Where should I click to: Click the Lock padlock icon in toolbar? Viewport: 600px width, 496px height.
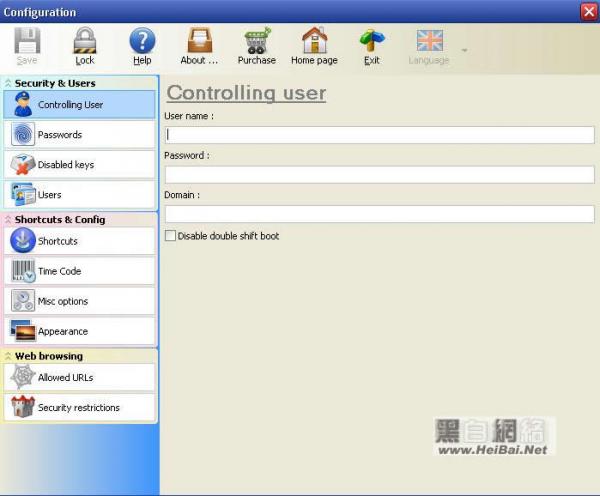click(x=85, y=42)
